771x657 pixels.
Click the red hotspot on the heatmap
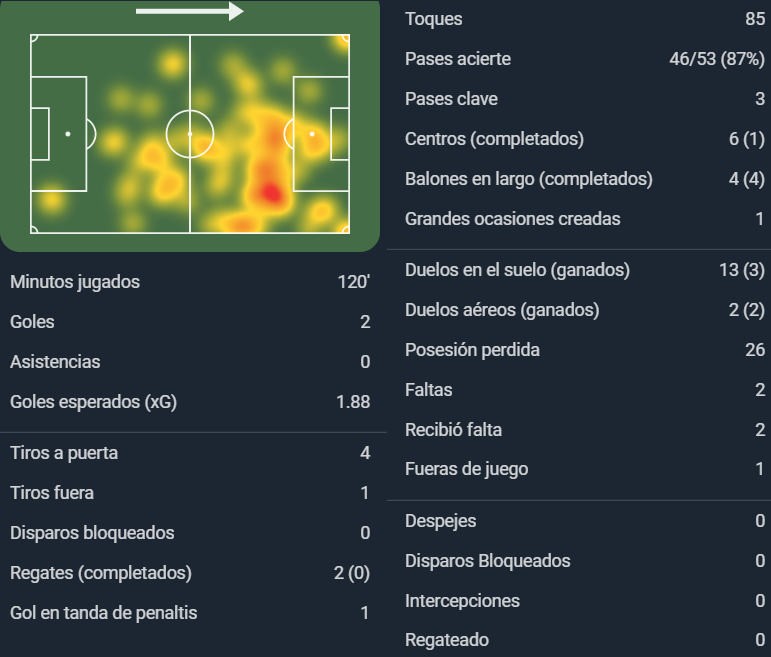(270, 192)
